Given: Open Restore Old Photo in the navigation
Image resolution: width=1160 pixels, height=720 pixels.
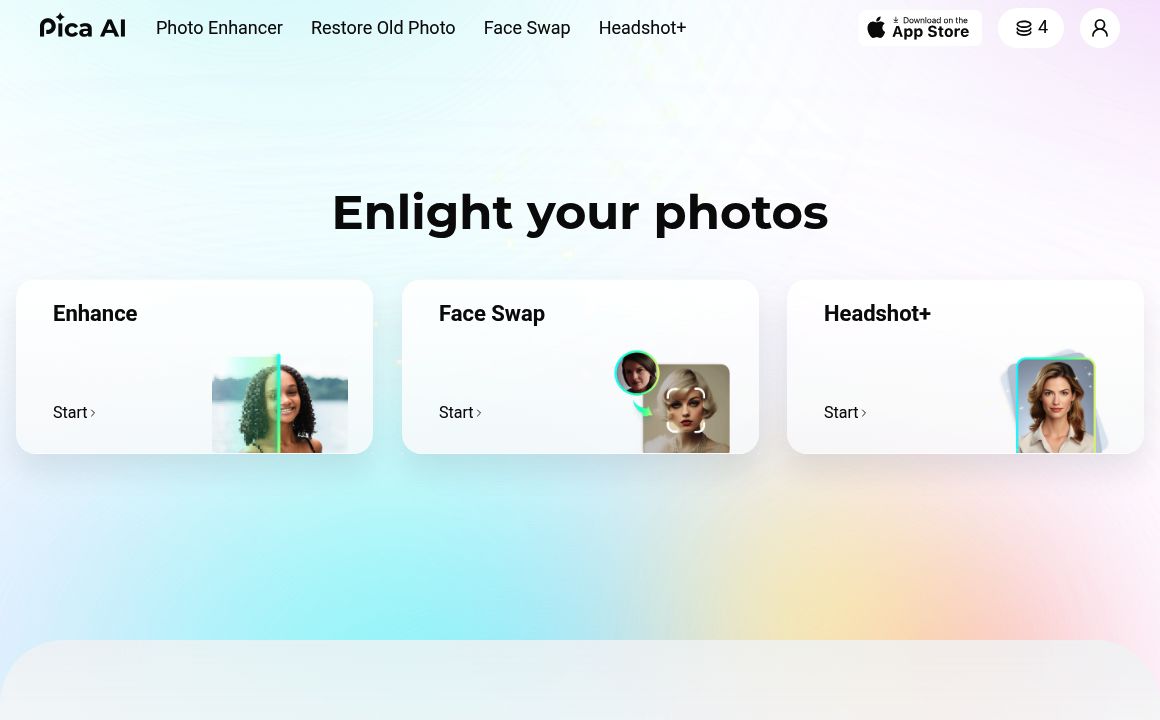Looking at the screenshot, I should pyautogui.click(x=383, y=28).
